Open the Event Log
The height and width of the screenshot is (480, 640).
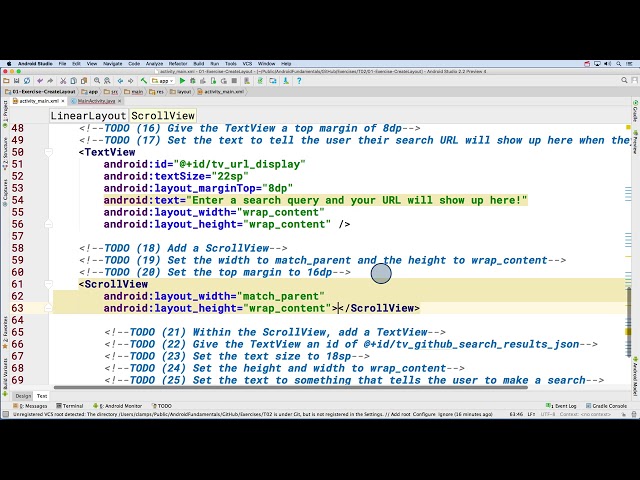click(x=561, y=406)
